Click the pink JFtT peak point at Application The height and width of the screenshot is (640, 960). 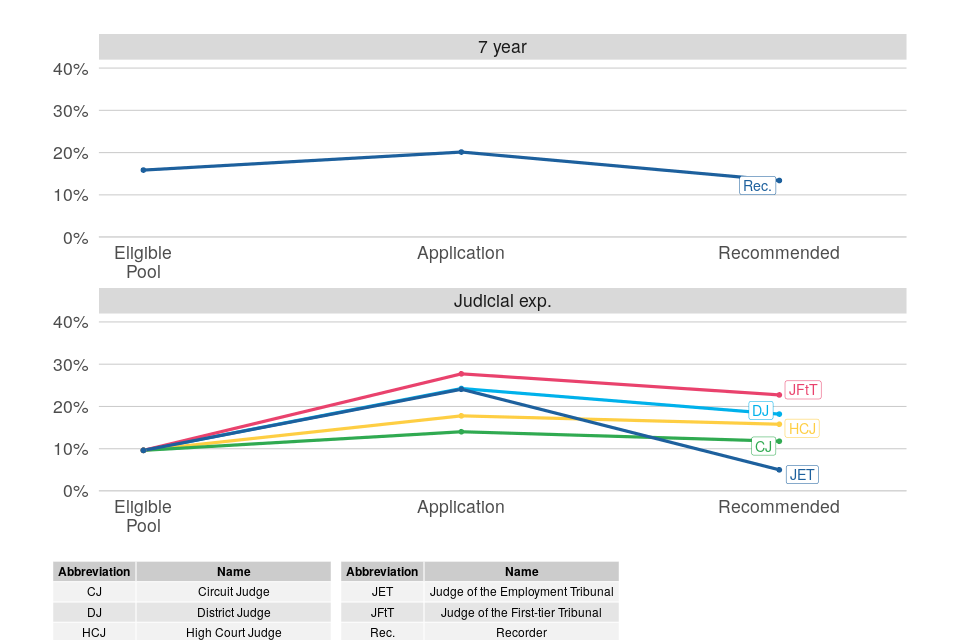point(461,374)
